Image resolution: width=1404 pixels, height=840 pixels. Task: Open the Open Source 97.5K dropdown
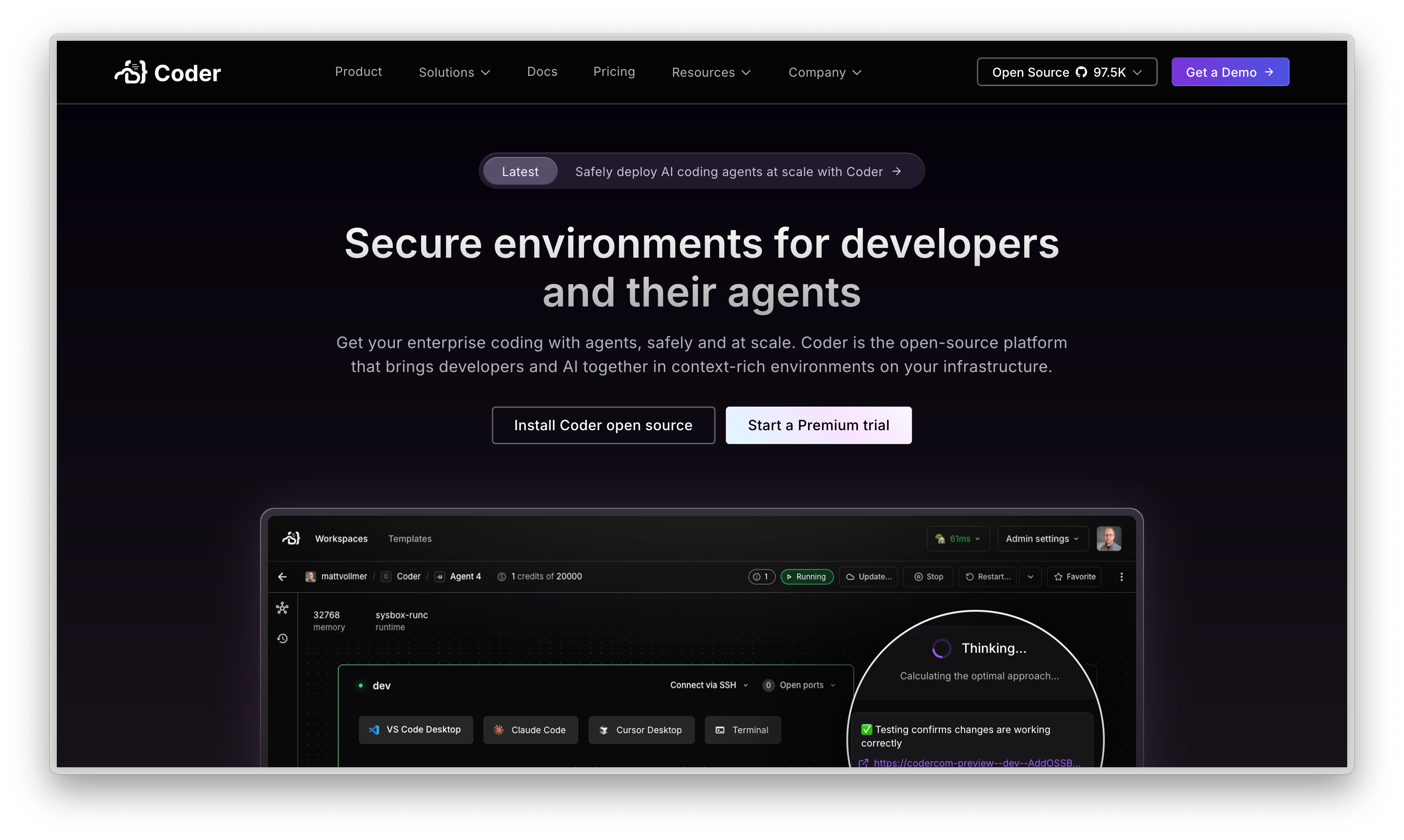click(x=1066, y=72)
